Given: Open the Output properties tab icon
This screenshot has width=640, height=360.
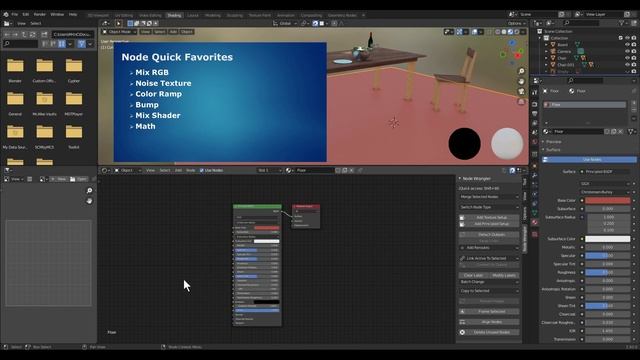Looking at the screenshot, I should click(535, 113).
